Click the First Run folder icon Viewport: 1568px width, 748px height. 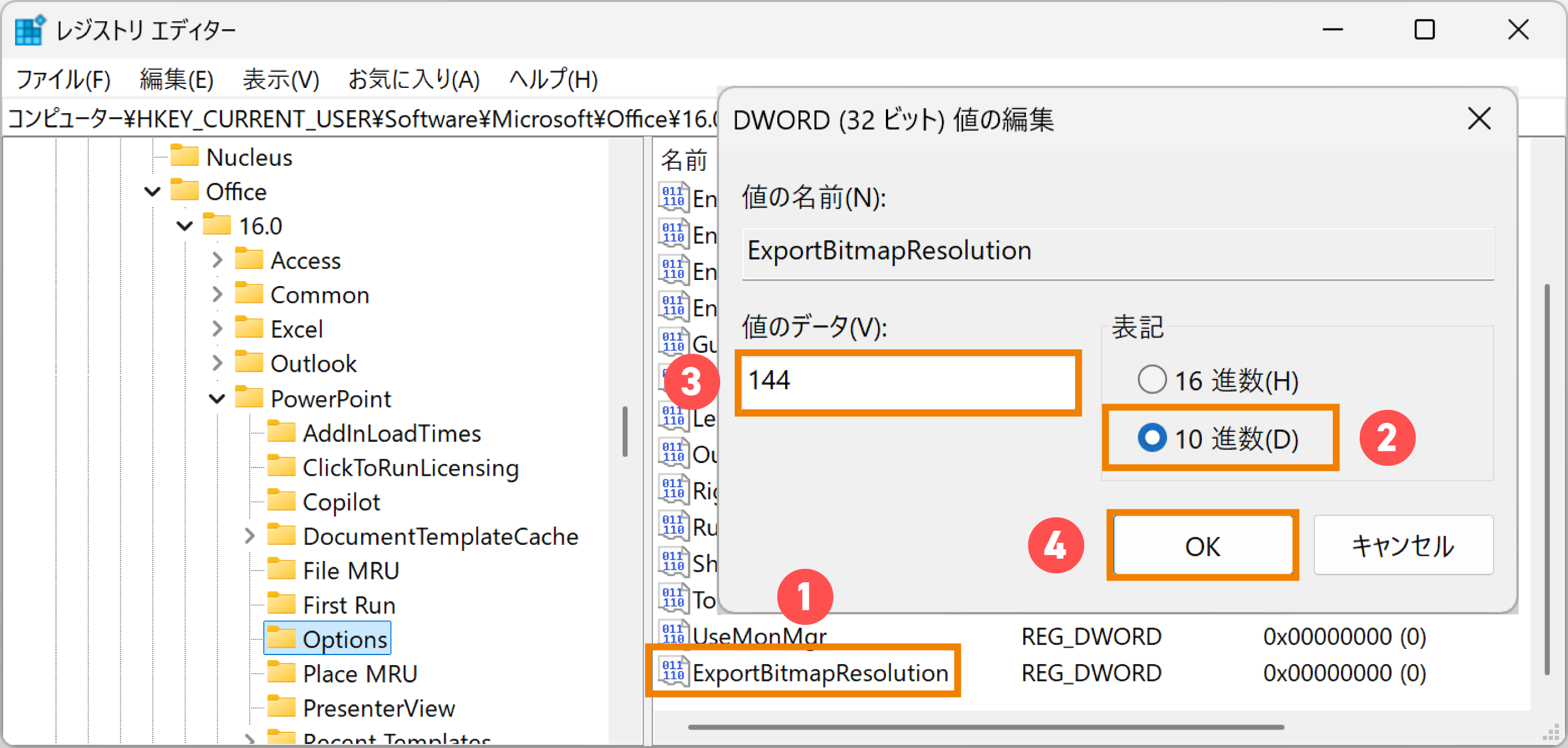281,604
